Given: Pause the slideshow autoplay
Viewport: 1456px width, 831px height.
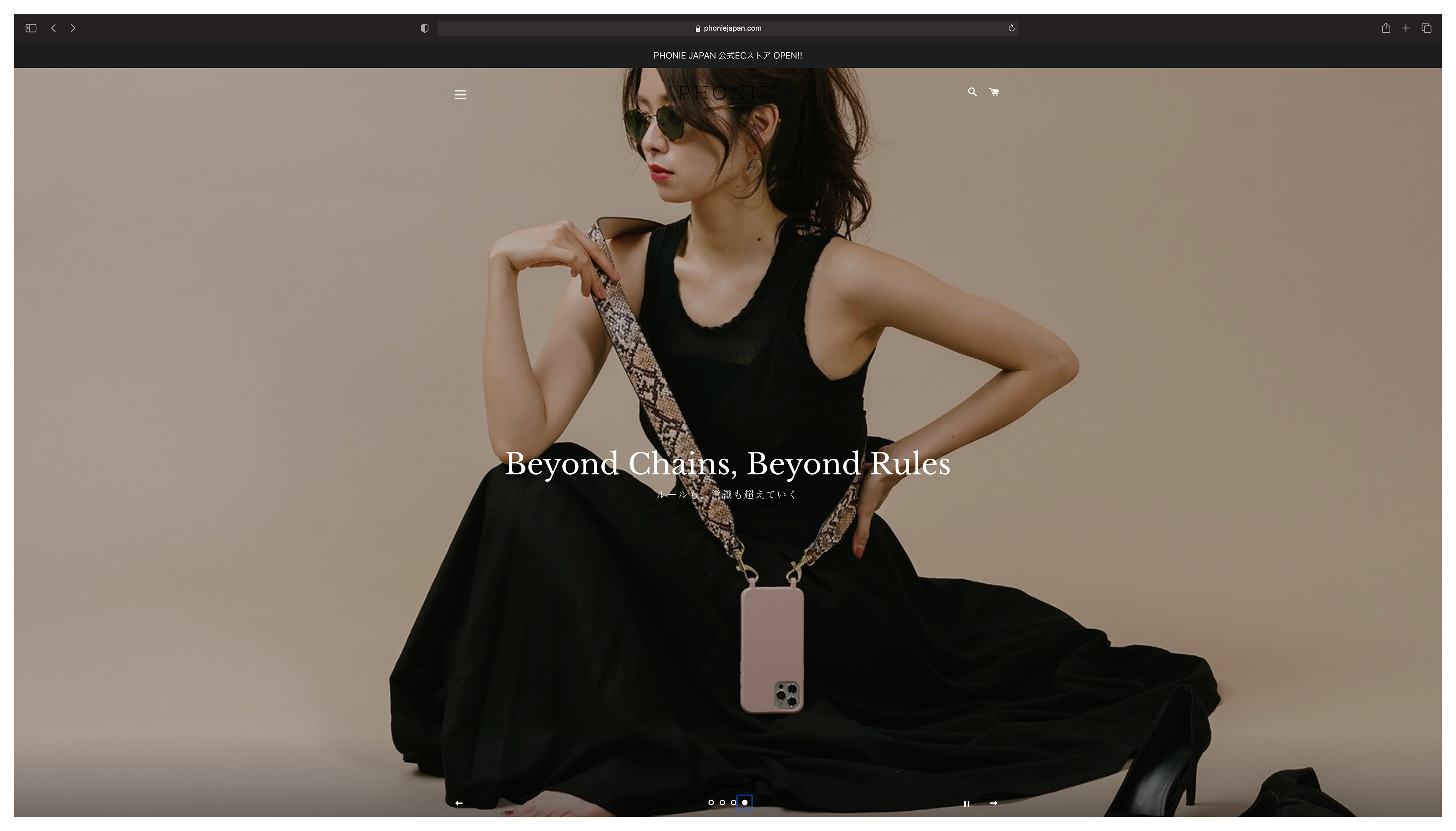Looking at the screenshot, I should [966, 804].
